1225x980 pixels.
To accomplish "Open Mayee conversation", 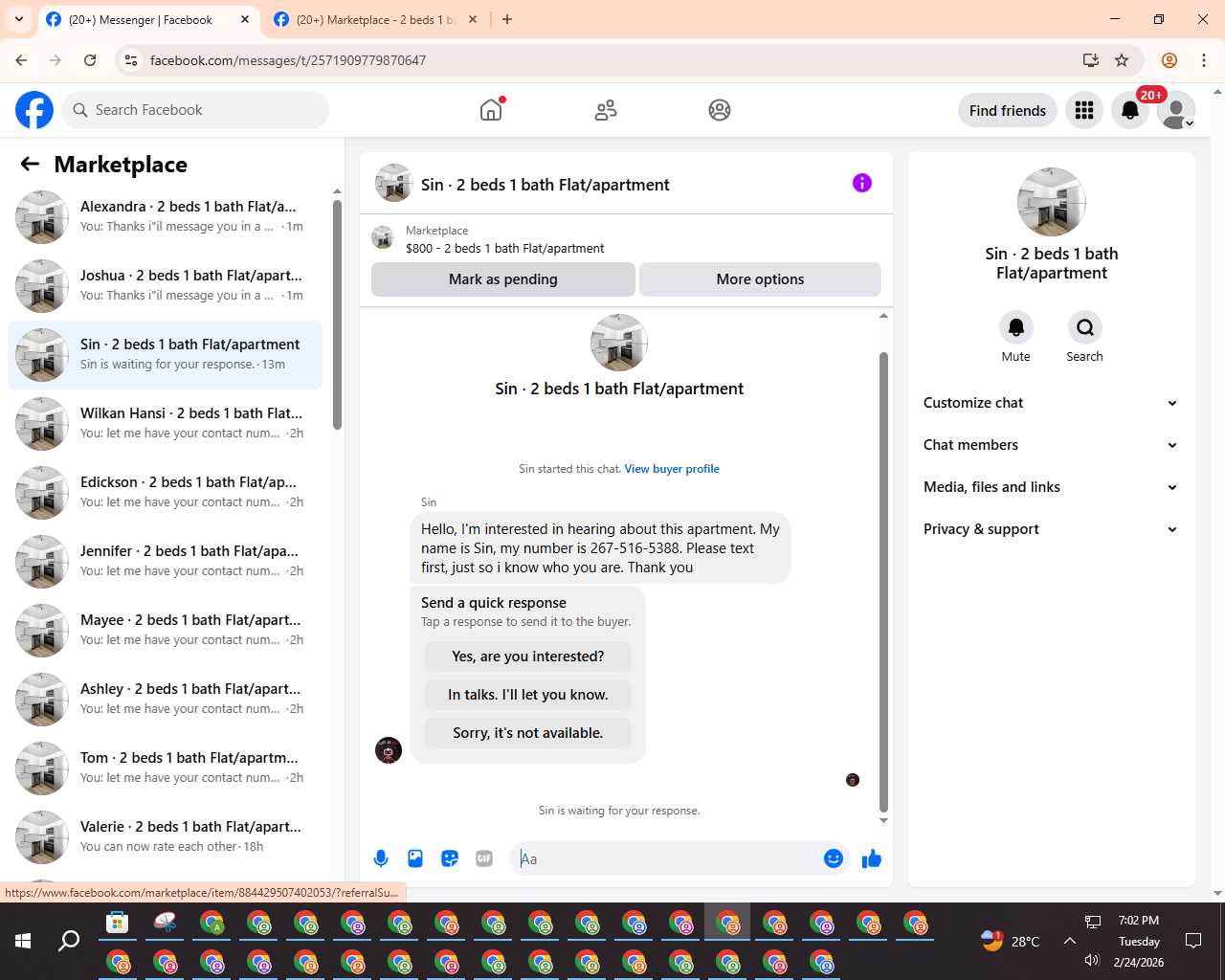I will 165,631.
